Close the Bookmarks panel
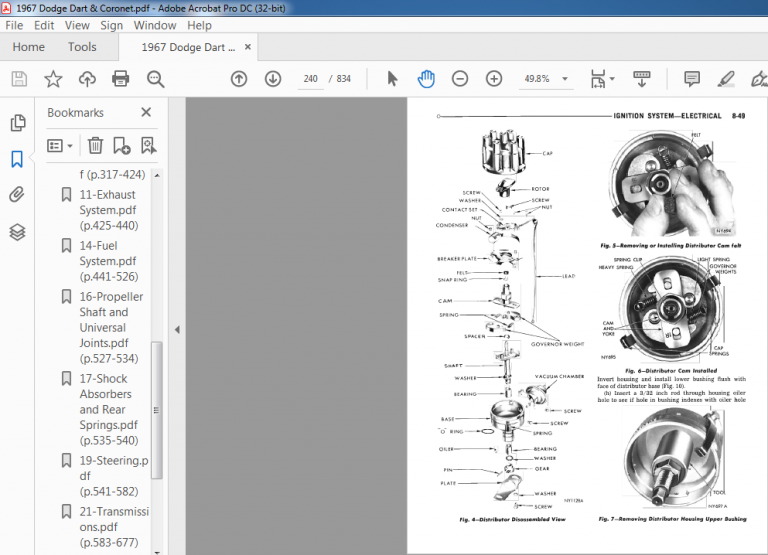The height and width of the screenshot is (555, 768). [146, 112]
